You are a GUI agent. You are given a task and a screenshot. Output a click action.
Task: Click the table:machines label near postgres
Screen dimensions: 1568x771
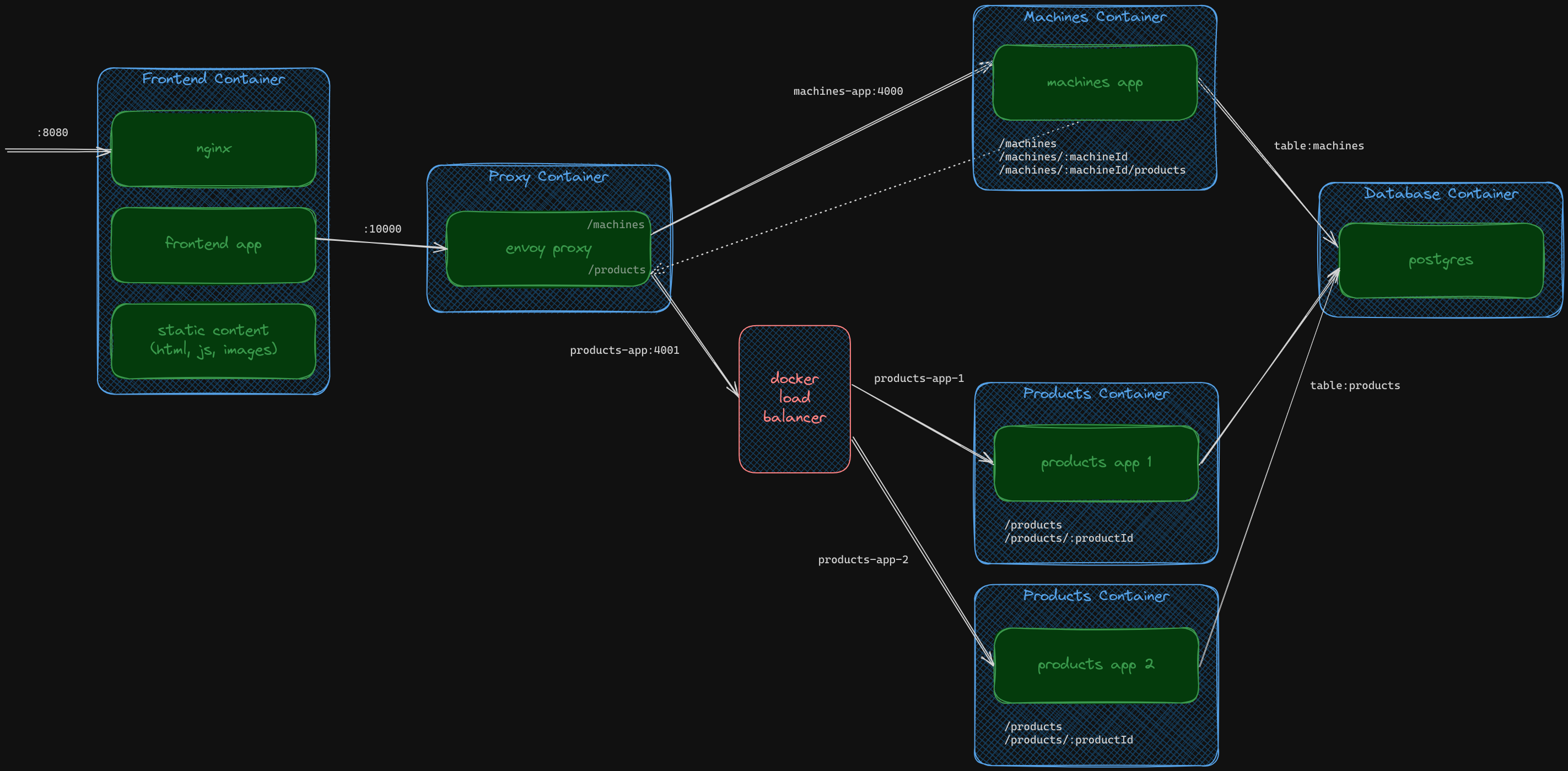1318,145
